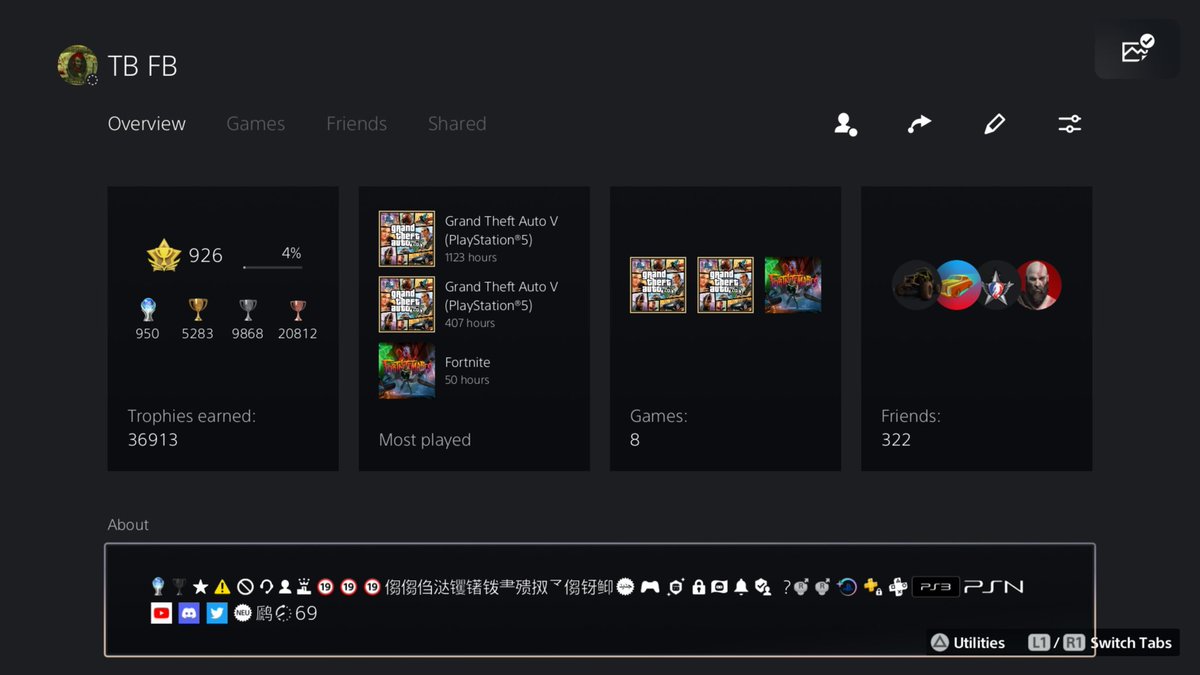The height and width of the screenshot is (675, 1200).
Task: Open the yellow car friend avatar
Action: tap(958, 285)
